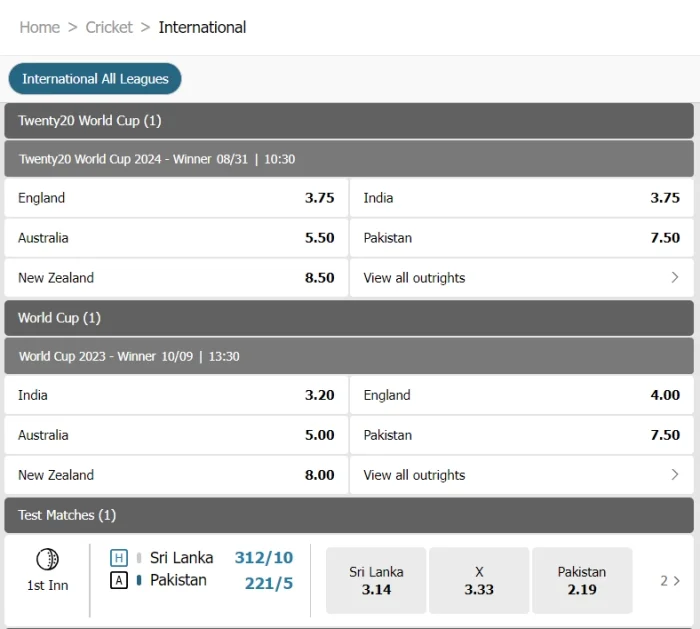The height and width of the screenshot is (629, 700).
Task: Click Sri Lanka score 312/10
Action: [264, 558]
